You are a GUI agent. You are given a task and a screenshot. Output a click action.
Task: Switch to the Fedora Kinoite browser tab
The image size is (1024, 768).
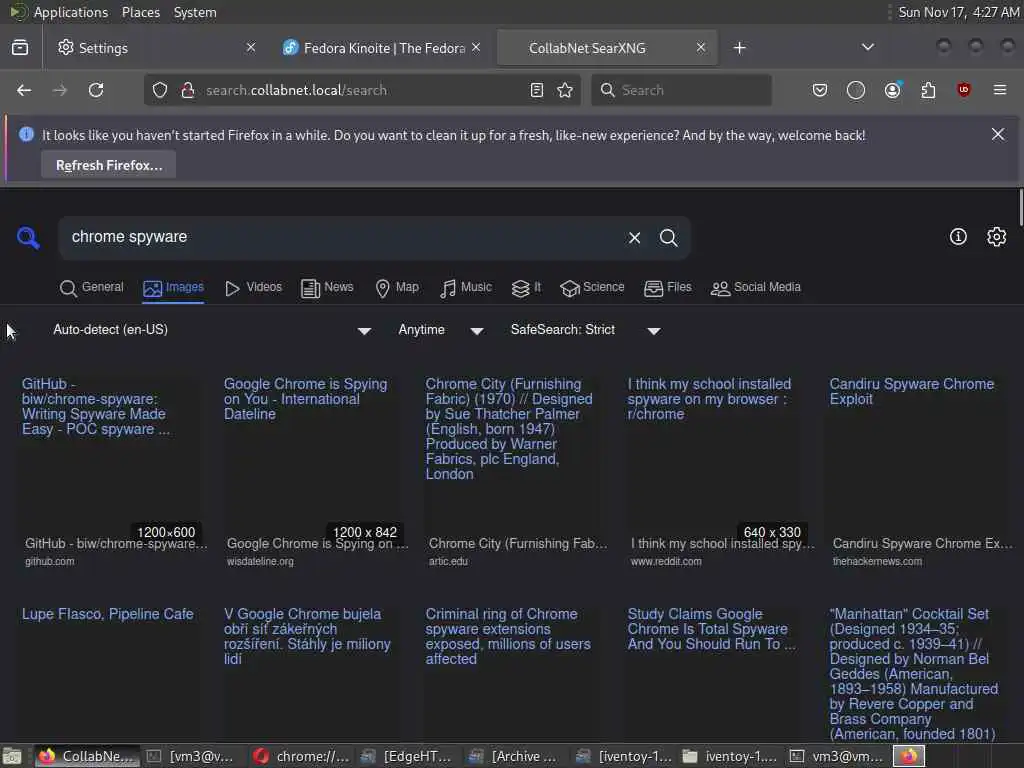coord(381,48)
